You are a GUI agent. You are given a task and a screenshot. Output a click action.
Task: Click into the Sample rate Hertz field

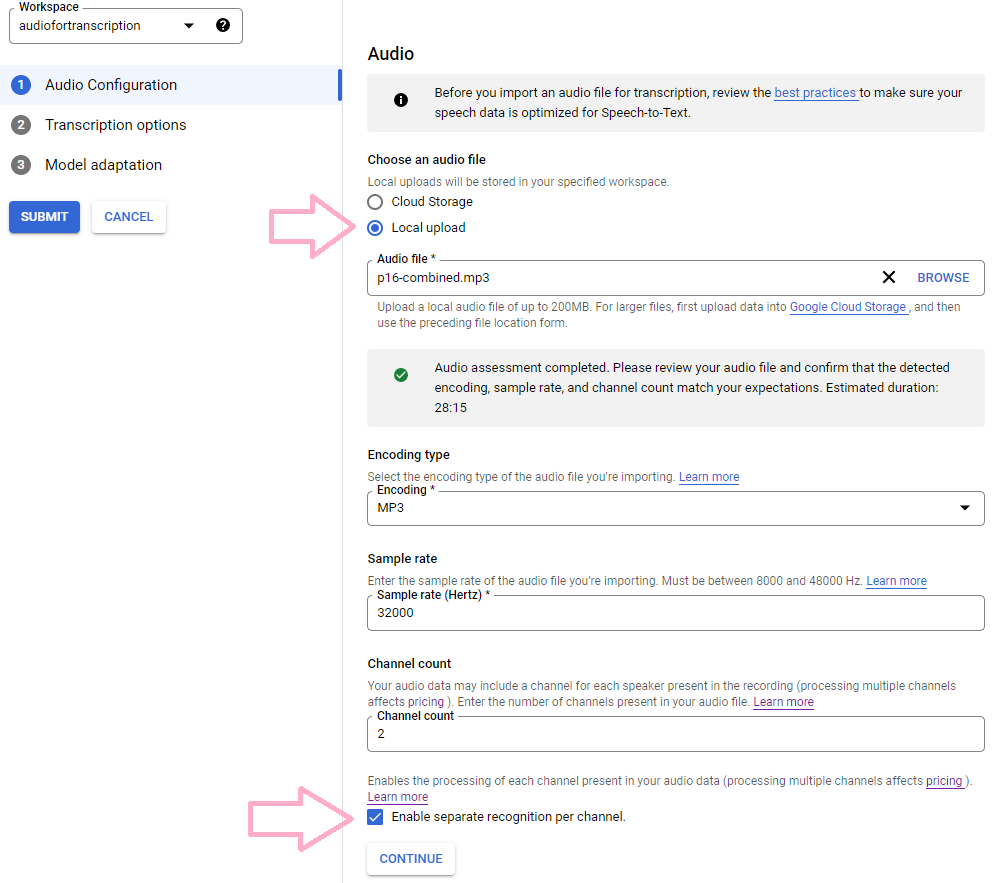tap(675, 613)
